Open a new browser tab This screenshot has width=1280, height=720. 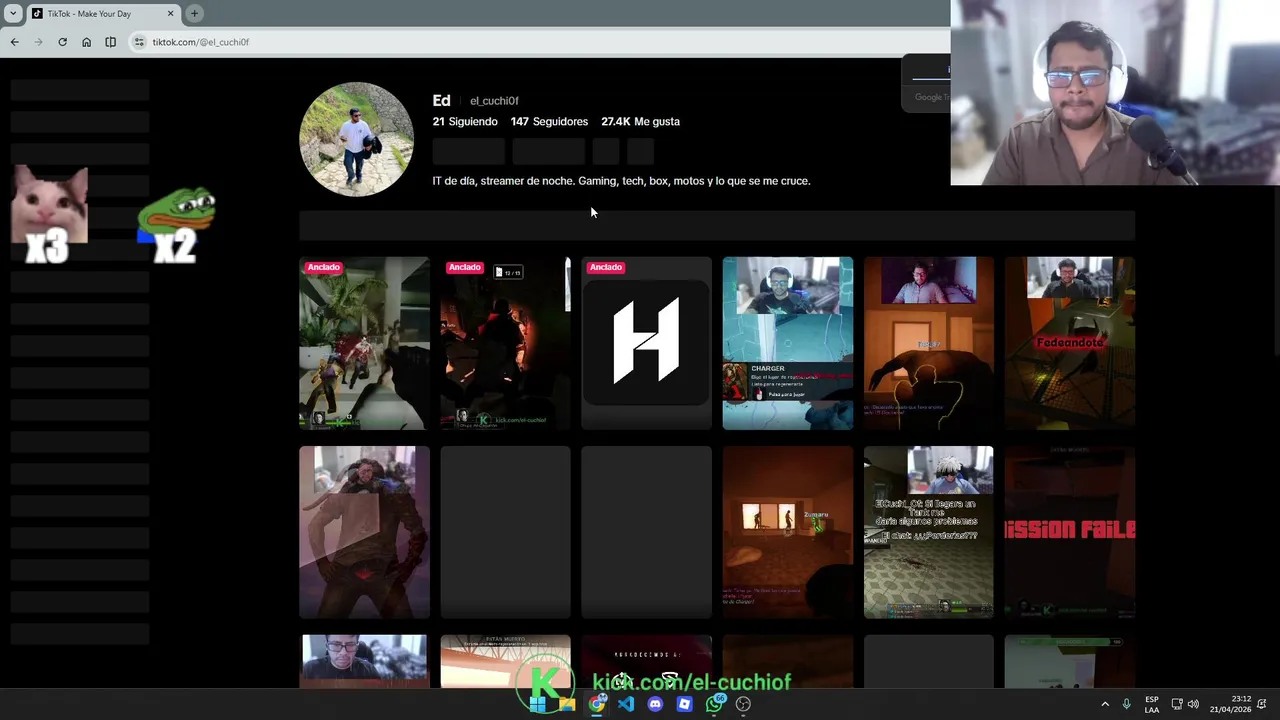click(x=194, y=13)
